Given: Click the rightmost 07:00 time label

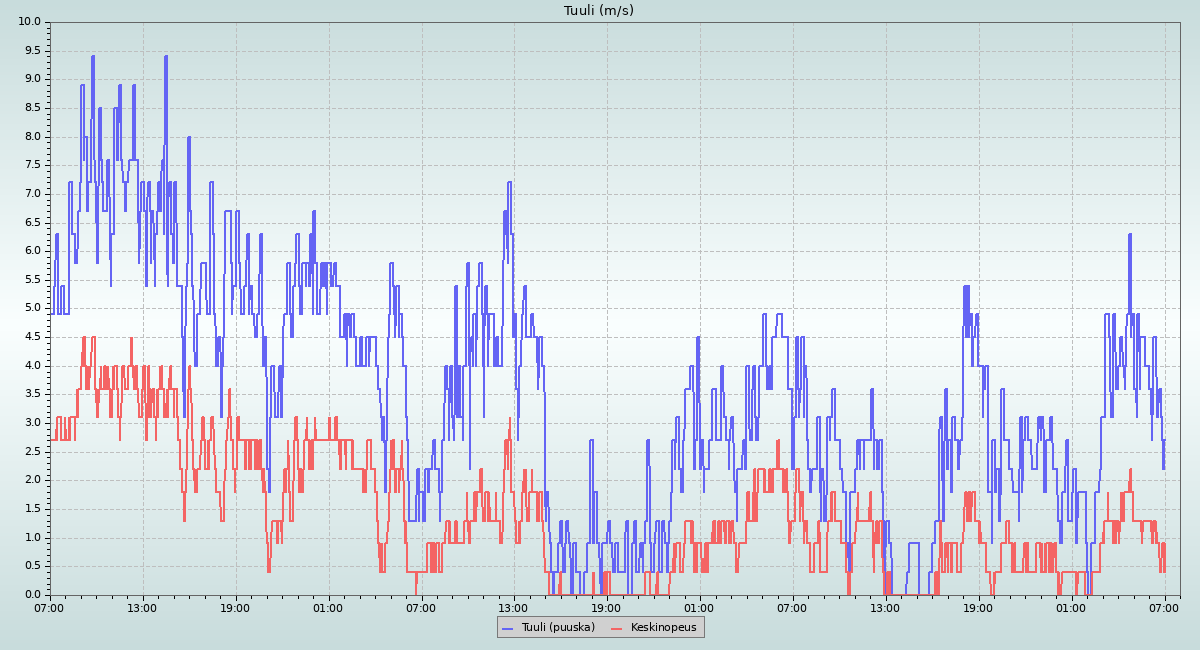Looking at the screenshot, I should (1165, 607).
